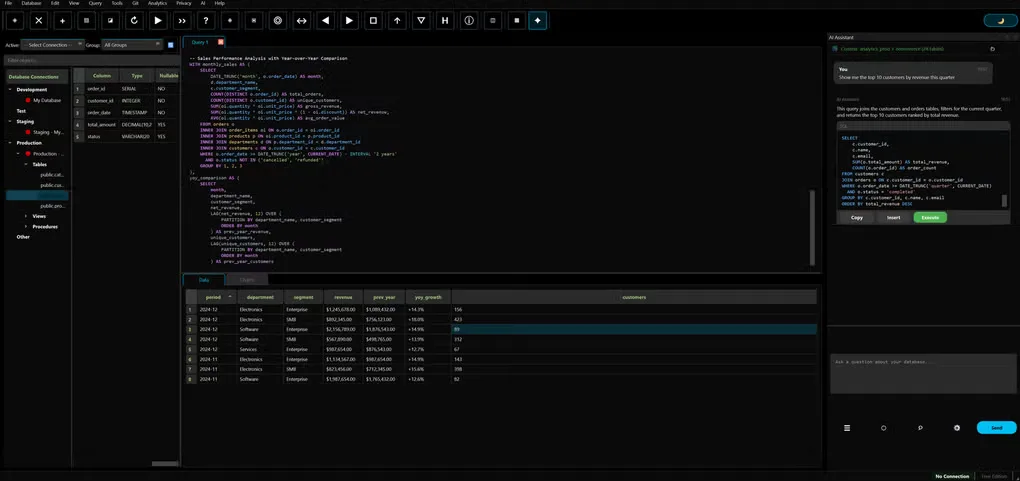This screenshot has height=481, width=1020.
Task: Click the order_date column row
Action: click(x=124, y=113)
